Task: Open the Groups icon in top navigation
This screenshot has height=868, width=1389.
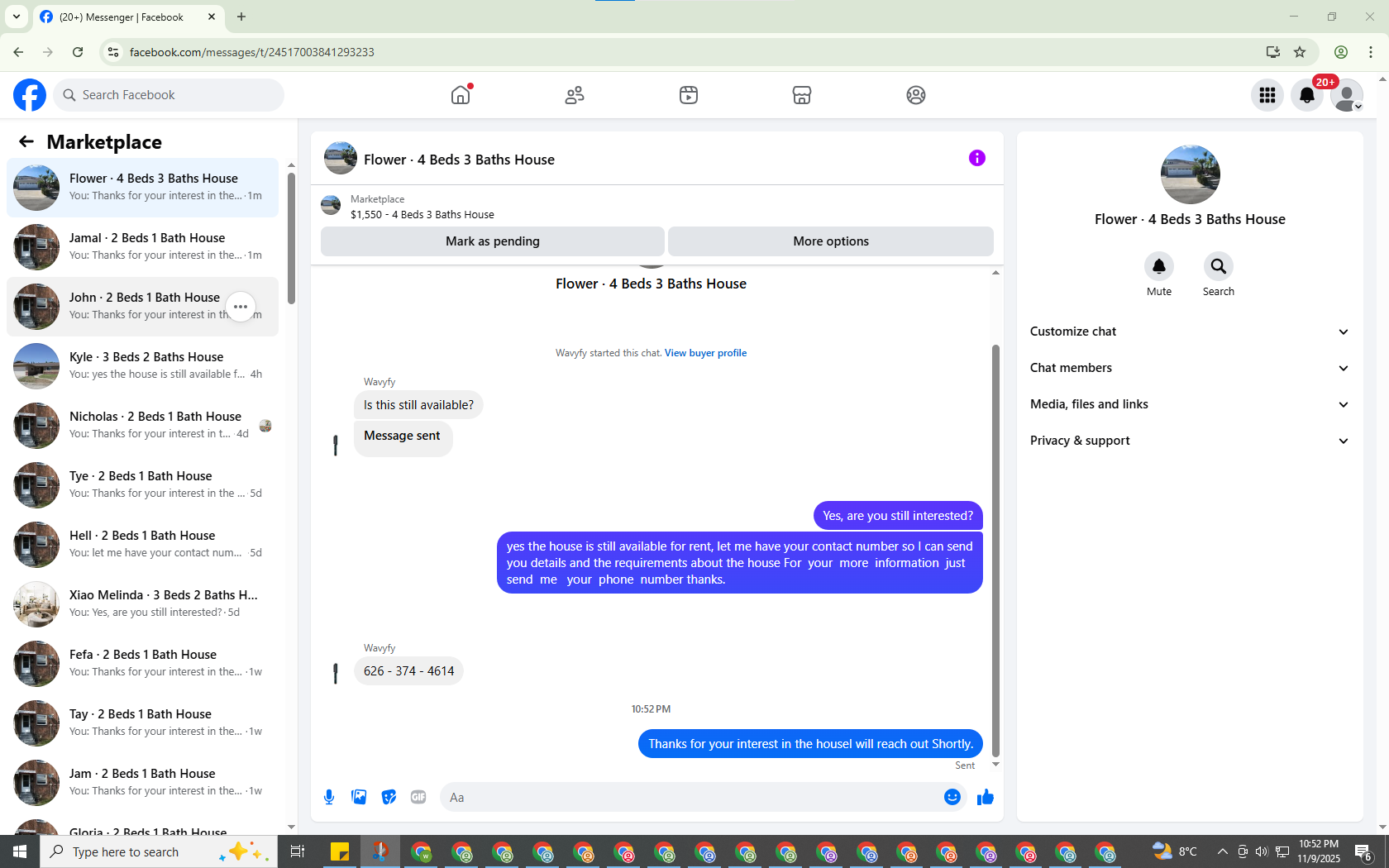Action: tap(916, 95)
